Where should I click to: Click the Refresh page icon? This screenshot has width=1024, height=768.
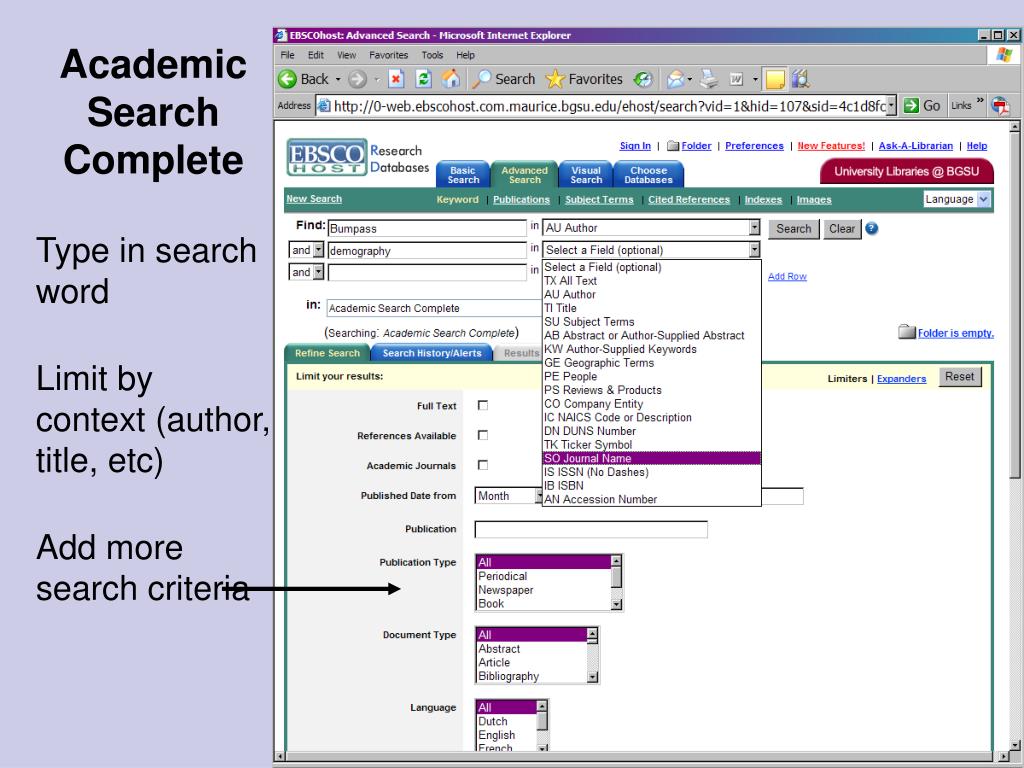[x=423, y=80]
